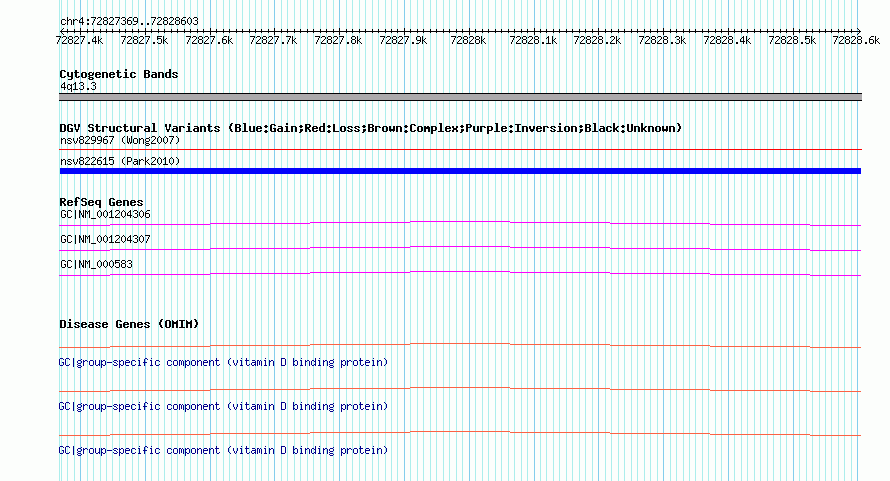Click the 72828.4k ruler label
This screenshot has width=890, height=481.
(x=727, y=40)
